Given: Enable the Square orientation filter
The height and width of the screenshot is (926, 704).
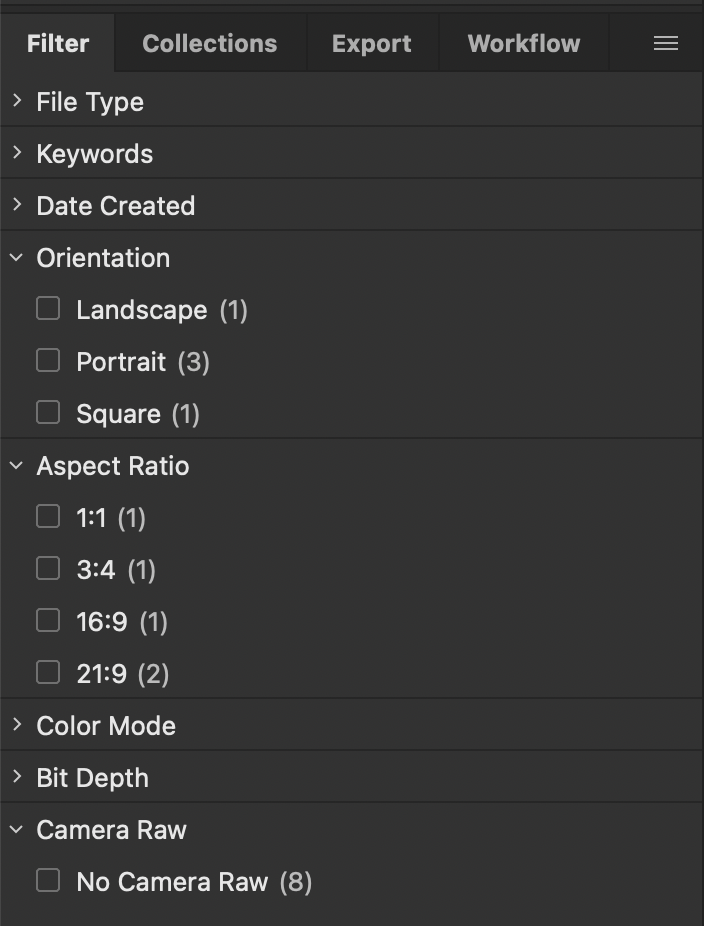Looking at the screenshot, I should coord(47,412).
